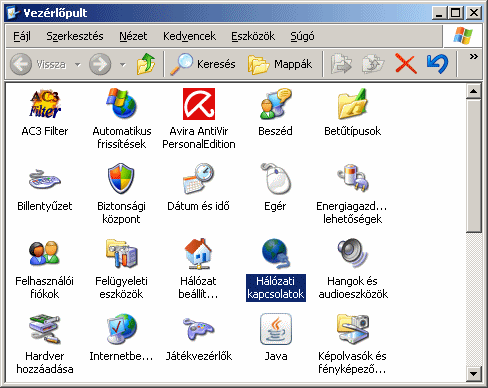Open the Súgó menu

point(302,36)
